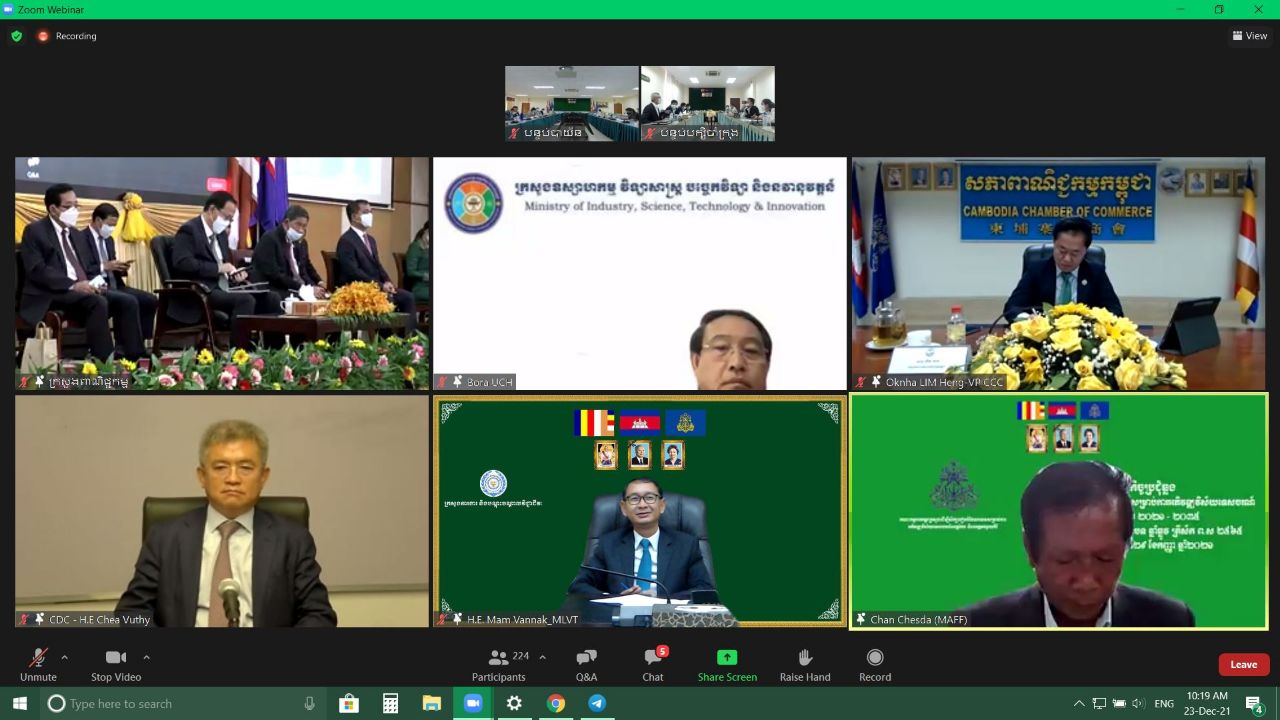Select Bora UCH video tile
The width and height of the screenshot is (1280, 720).
click(x=640, y=273)
